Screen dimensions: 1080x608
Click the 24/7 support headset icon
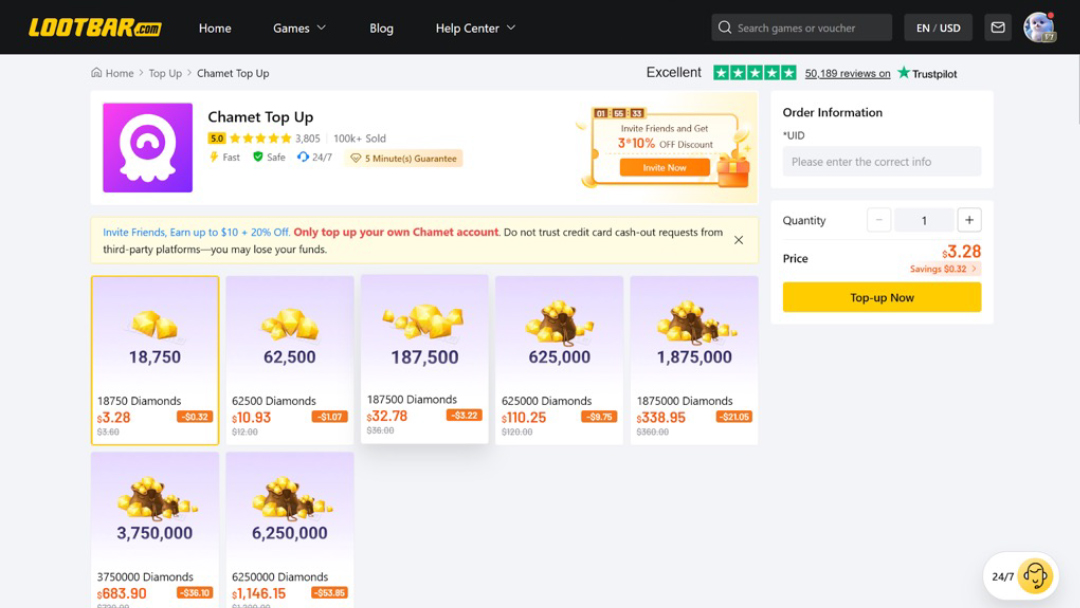(x=302, y=157)
